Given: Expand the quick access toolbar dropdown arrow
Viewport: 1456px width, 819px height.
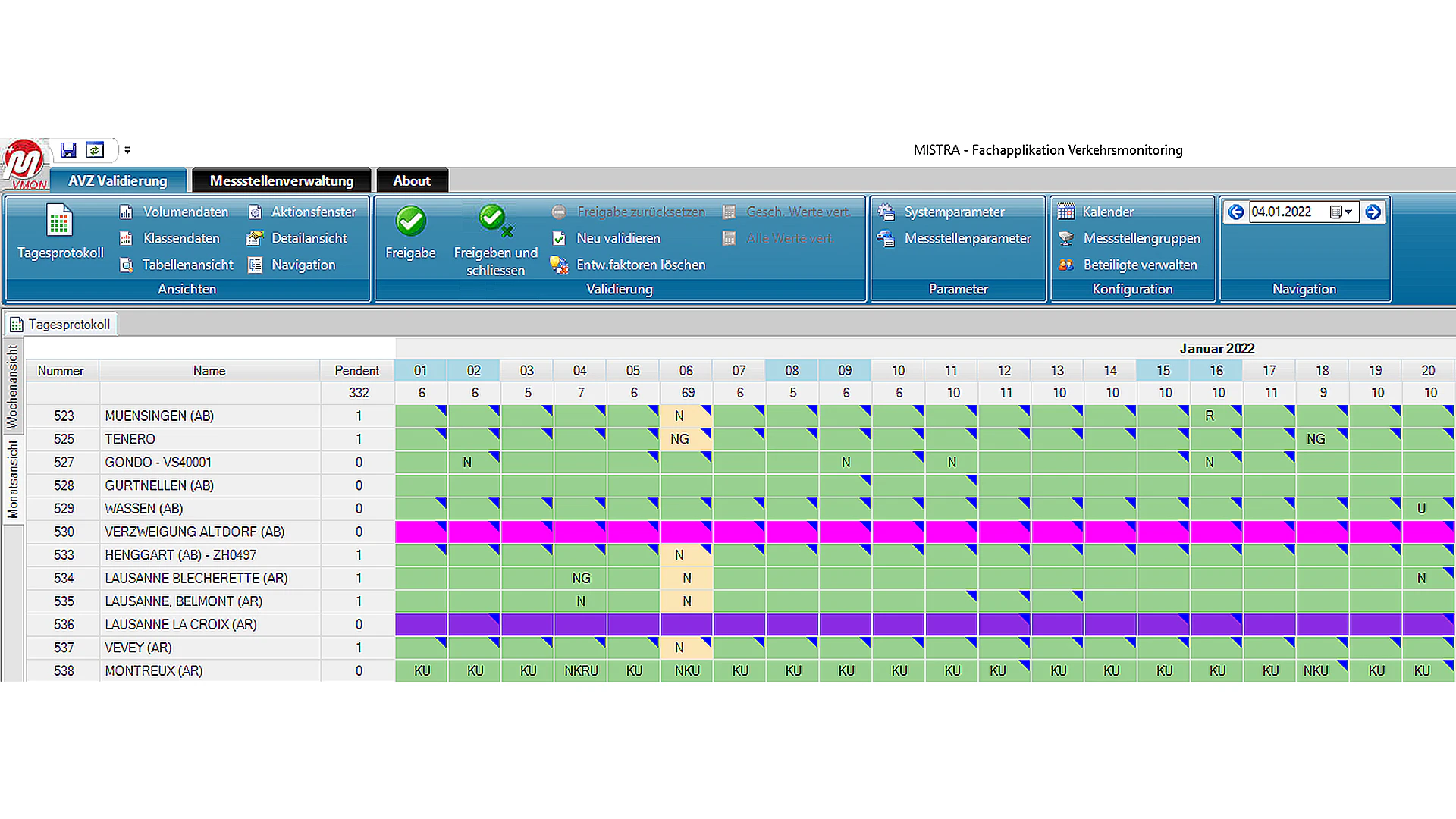Looking at the screenshot, I should 127,150.
